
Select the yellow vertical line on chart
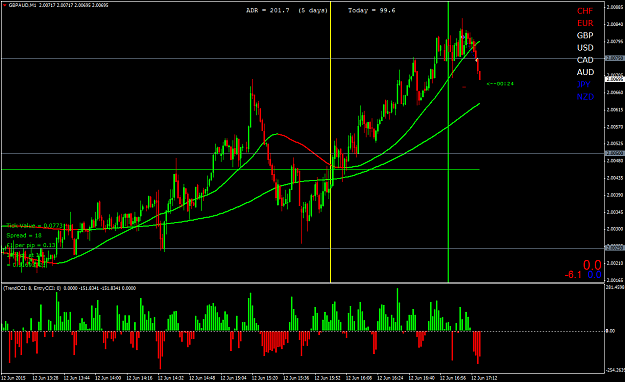click(330, 142)
